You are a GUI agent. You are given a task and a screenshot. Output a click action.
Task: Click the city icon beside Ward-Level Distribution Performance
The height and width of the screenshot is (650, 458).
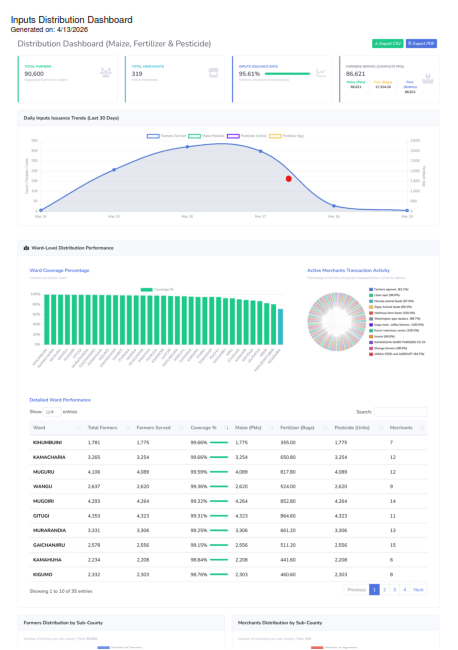pos(27,248)
